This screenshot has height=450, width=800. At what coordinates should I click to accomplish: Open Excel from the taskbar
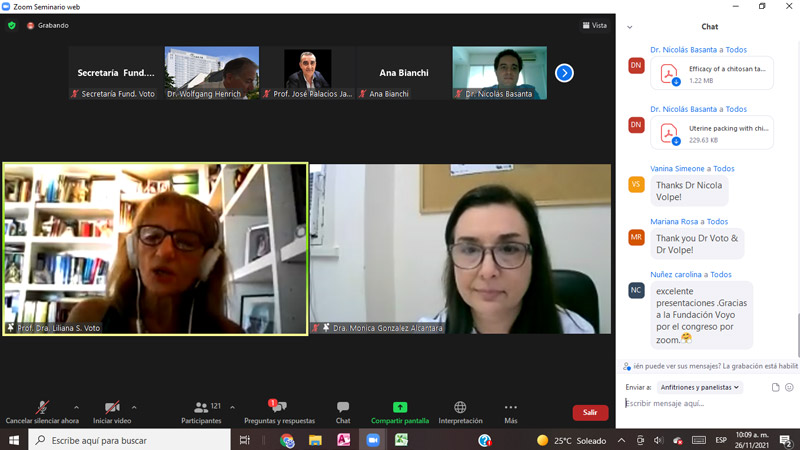coord(402,440)
